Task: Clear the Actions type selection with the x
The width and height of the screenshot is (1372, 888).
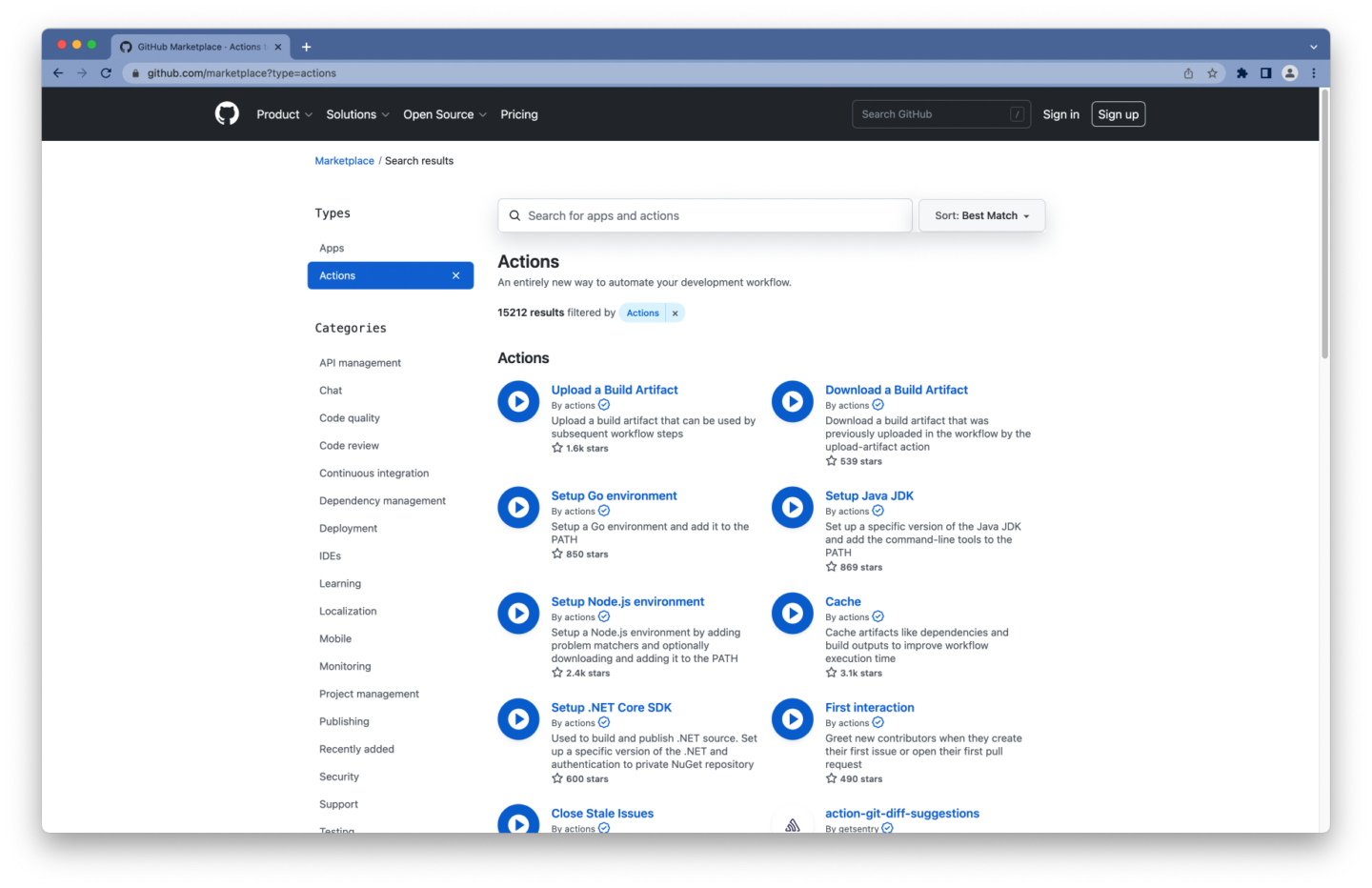Action: click(455, 275)
